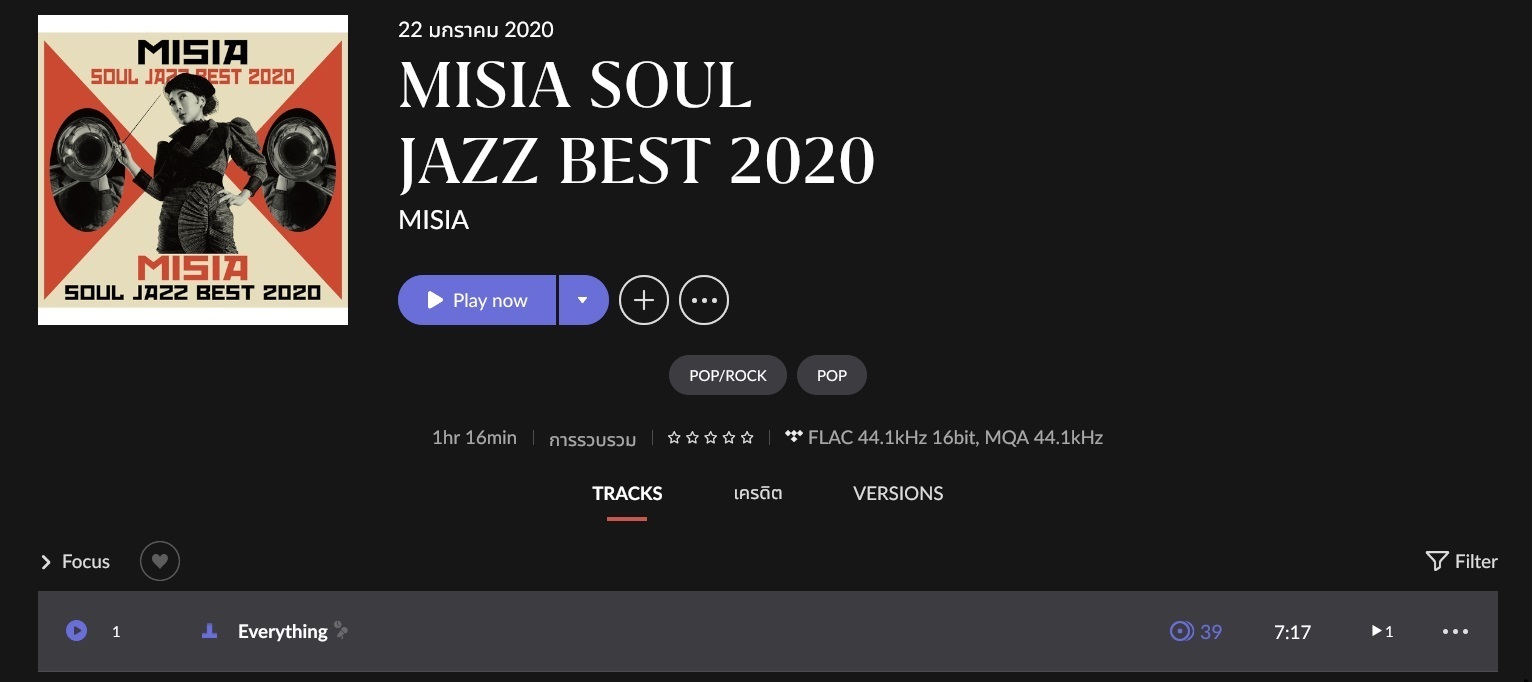1533x682 pixels.
Task: Click the play count icon on track 1
Action: (1377, 631)
